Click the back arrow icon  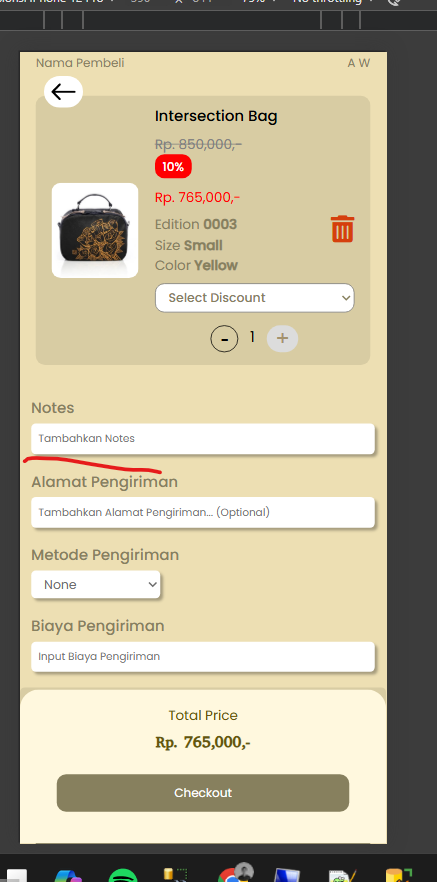pyautogui.click(x=64, y=91)
